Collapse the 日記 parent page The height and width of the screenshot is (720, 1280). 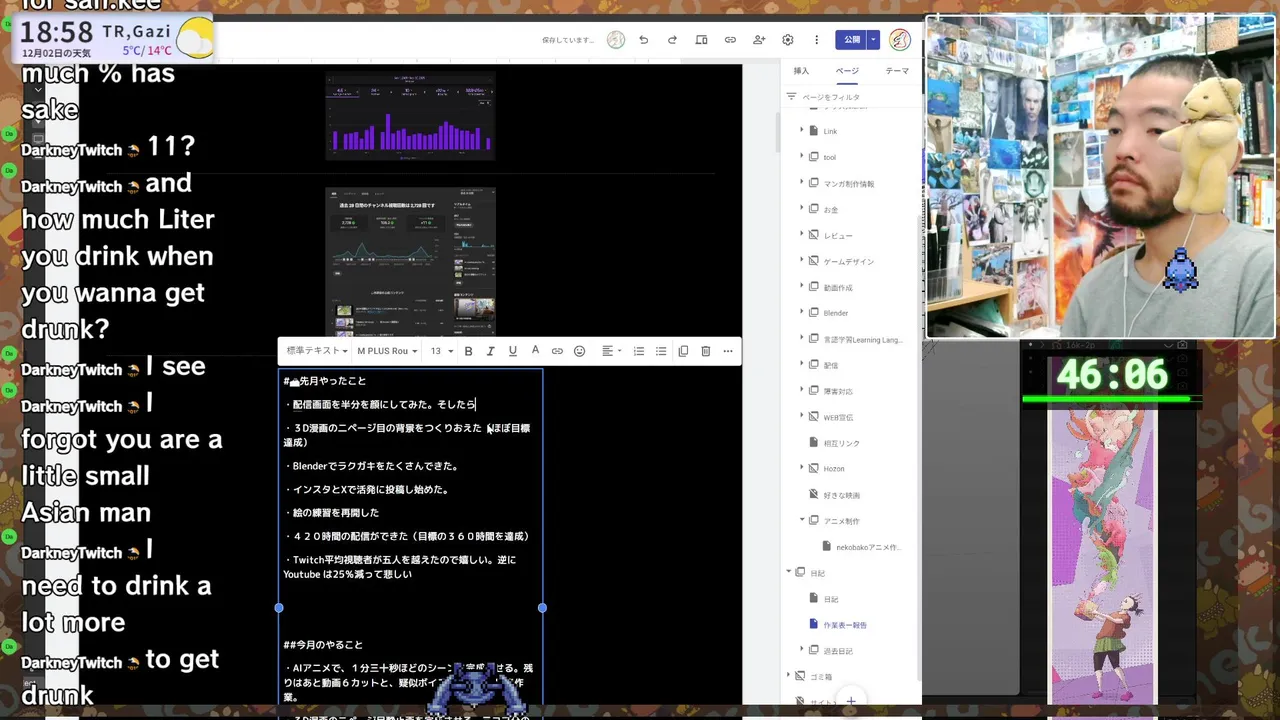tap(788, 572)
